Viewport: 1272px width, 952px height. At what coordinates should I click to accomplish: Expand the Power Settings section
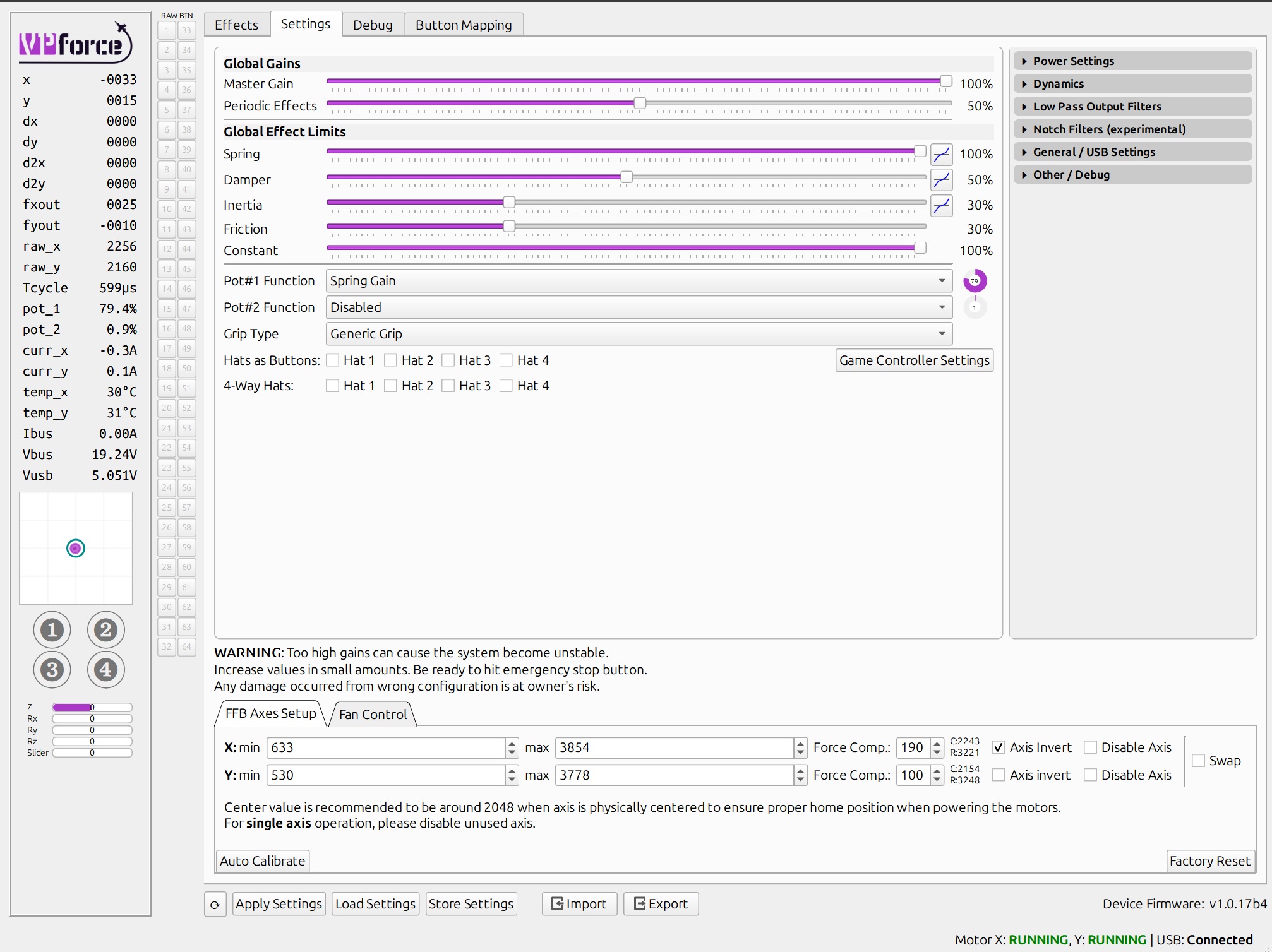pyautogui.click(x=1132, y=61)
